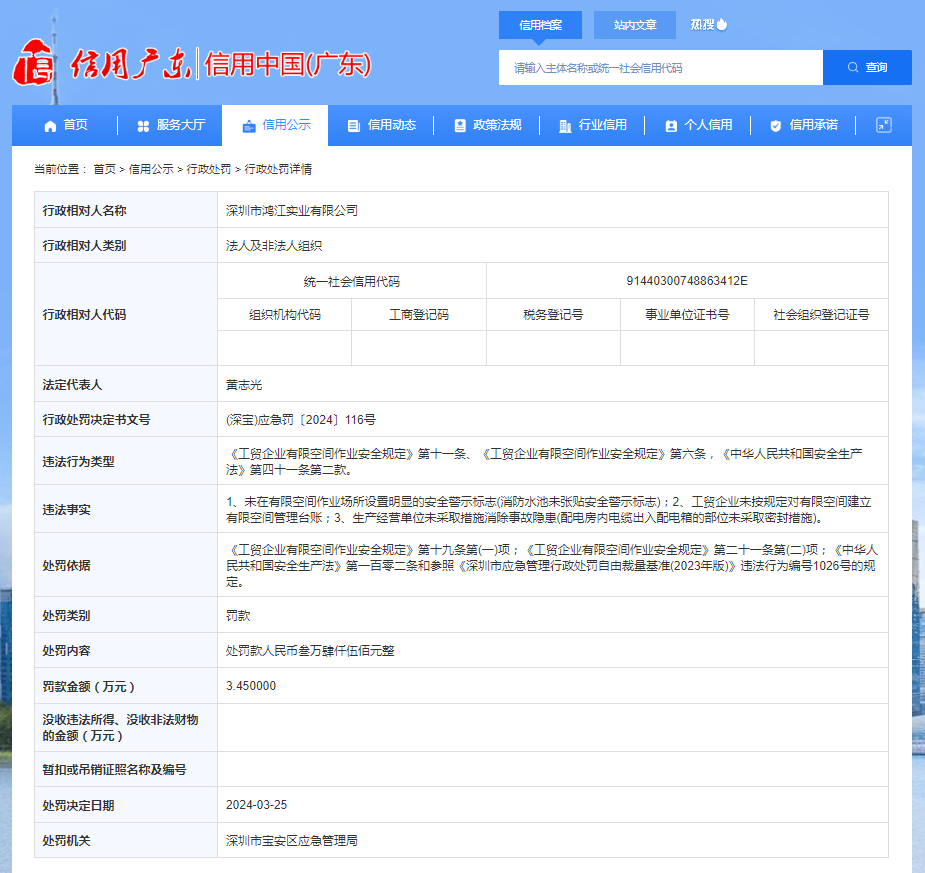Open the 行业信用 navigation menu item

[593, 125]
